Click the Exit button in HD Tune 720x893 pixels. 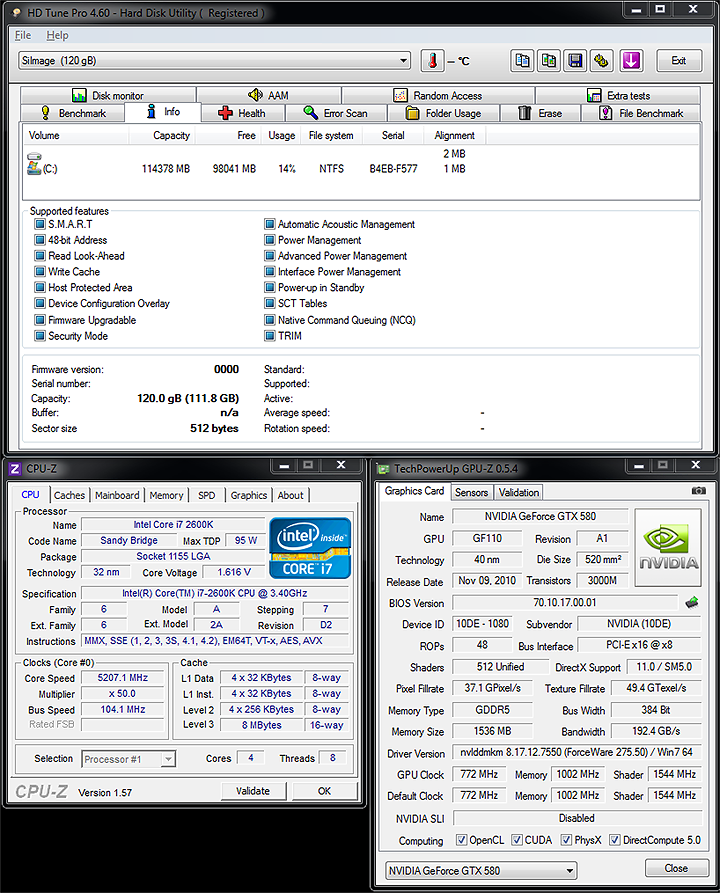pos(678,60)
